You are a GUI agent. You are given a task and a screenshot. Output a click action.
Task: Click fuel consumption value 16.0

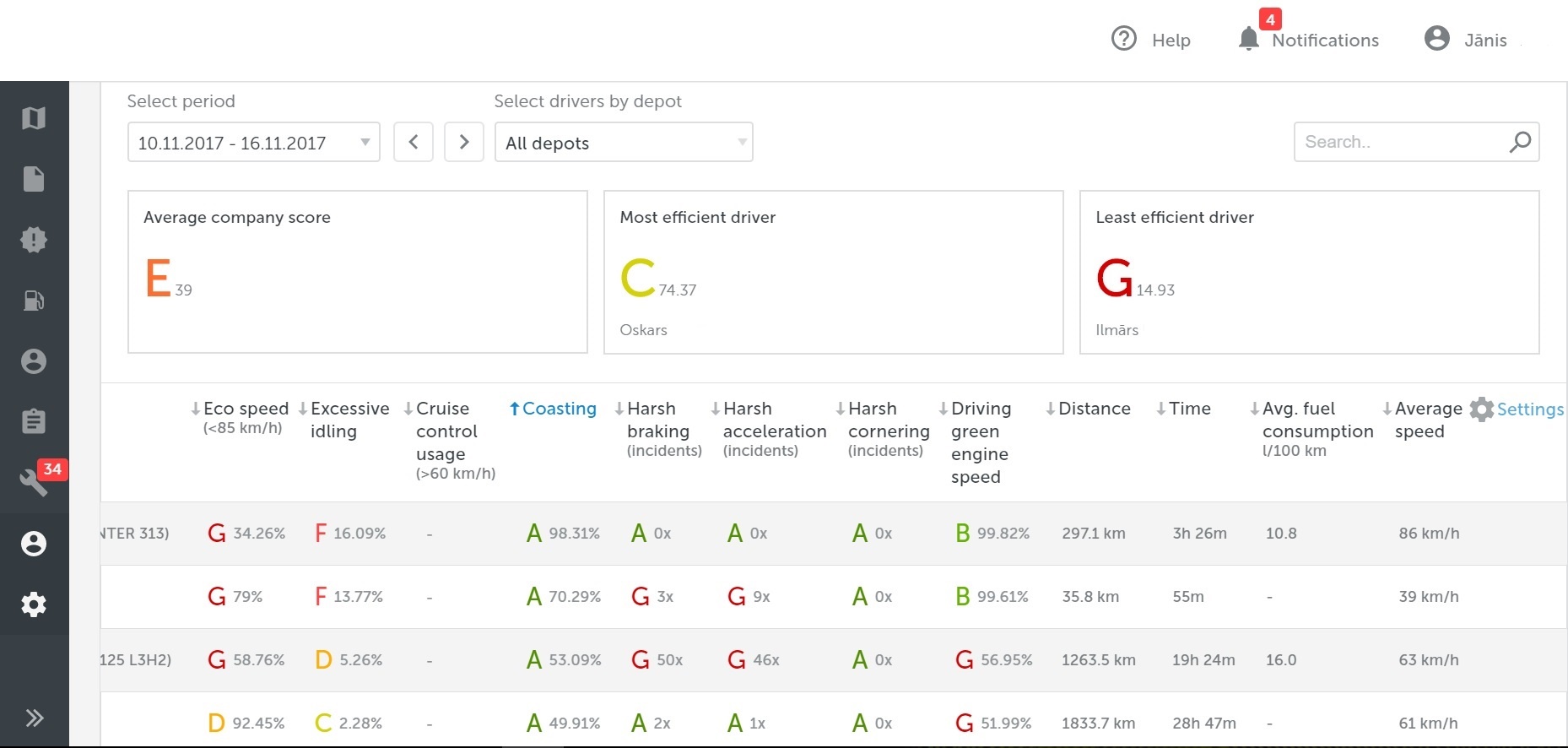pyautogui.click(x=1281, y=660)
